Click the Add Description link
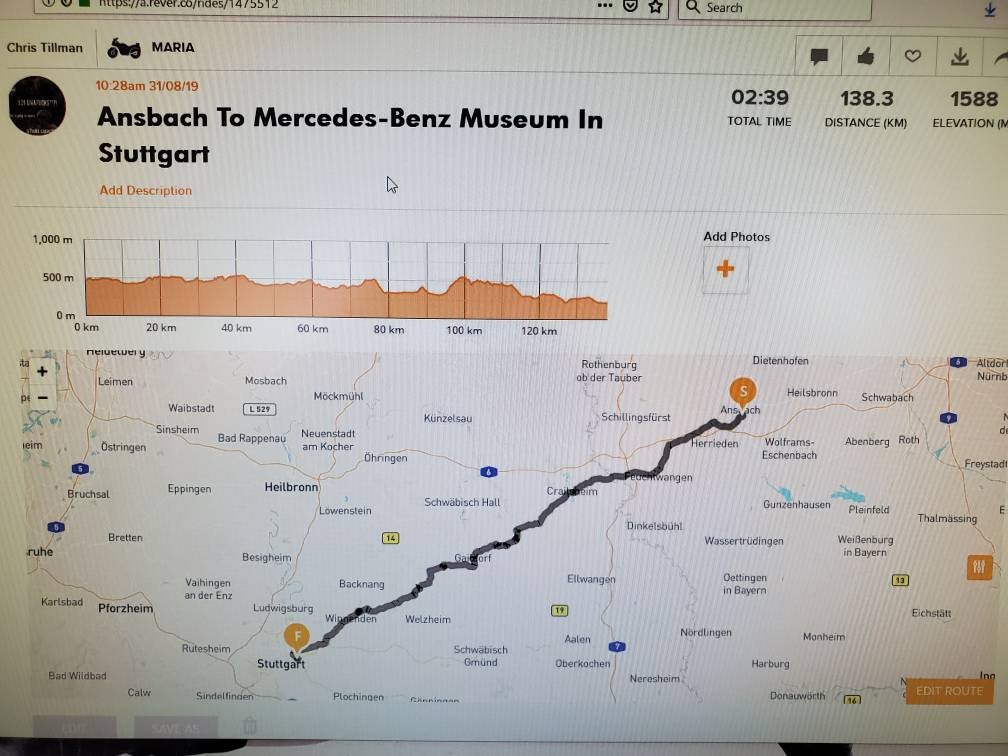 (145, 190)
